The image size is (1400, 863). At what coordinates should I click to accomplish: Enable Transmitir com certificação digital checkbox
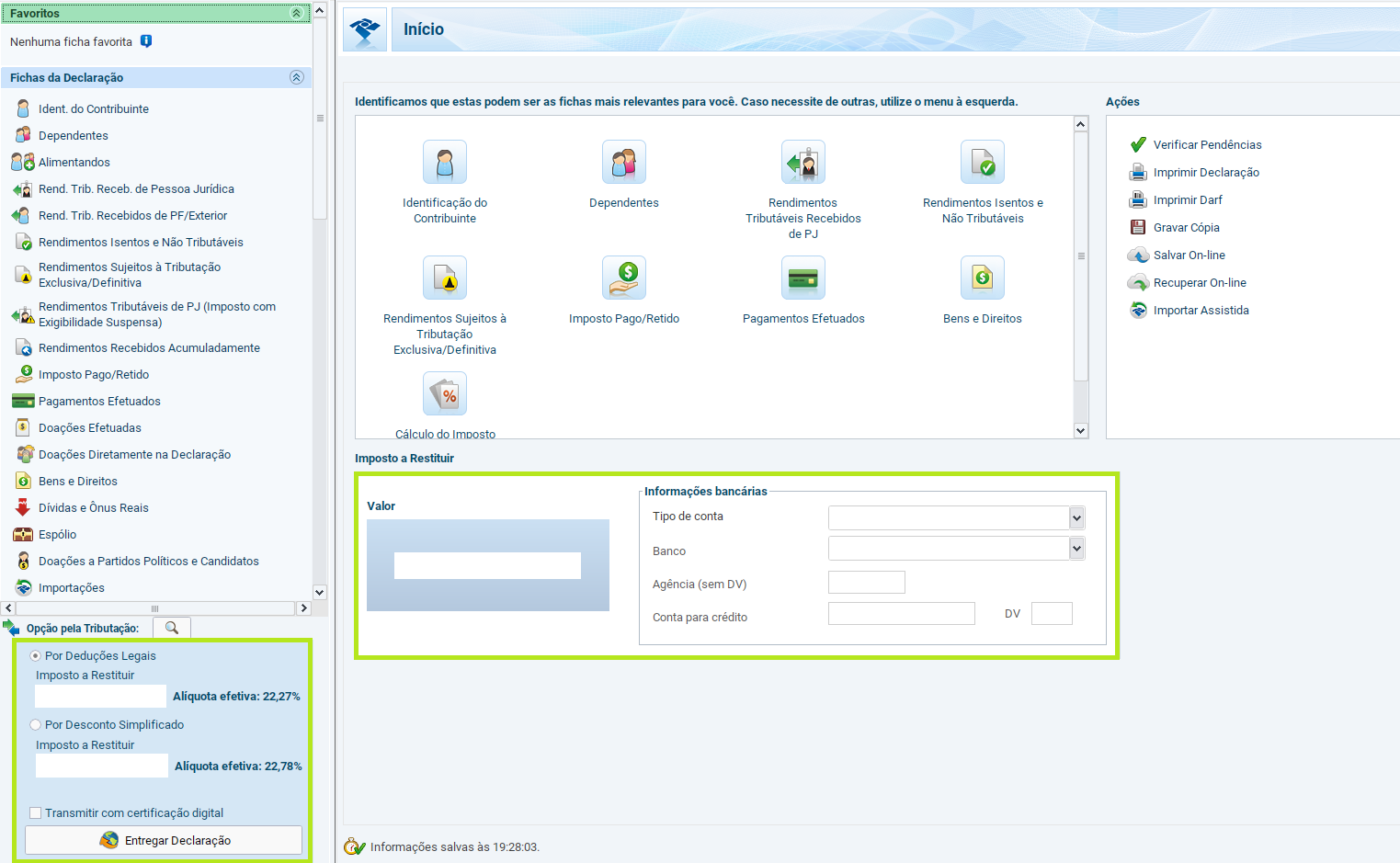point(36,813)
